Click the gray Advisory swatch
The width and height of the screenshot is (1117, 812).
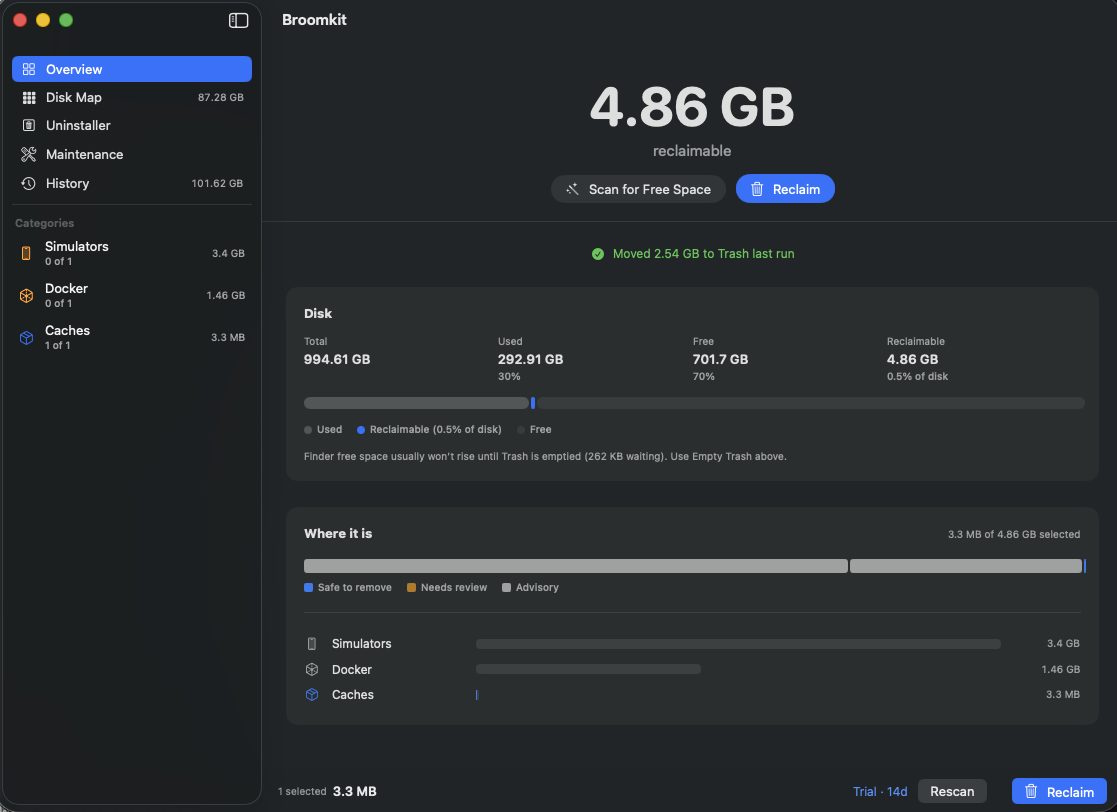click(x=506, y=588)
